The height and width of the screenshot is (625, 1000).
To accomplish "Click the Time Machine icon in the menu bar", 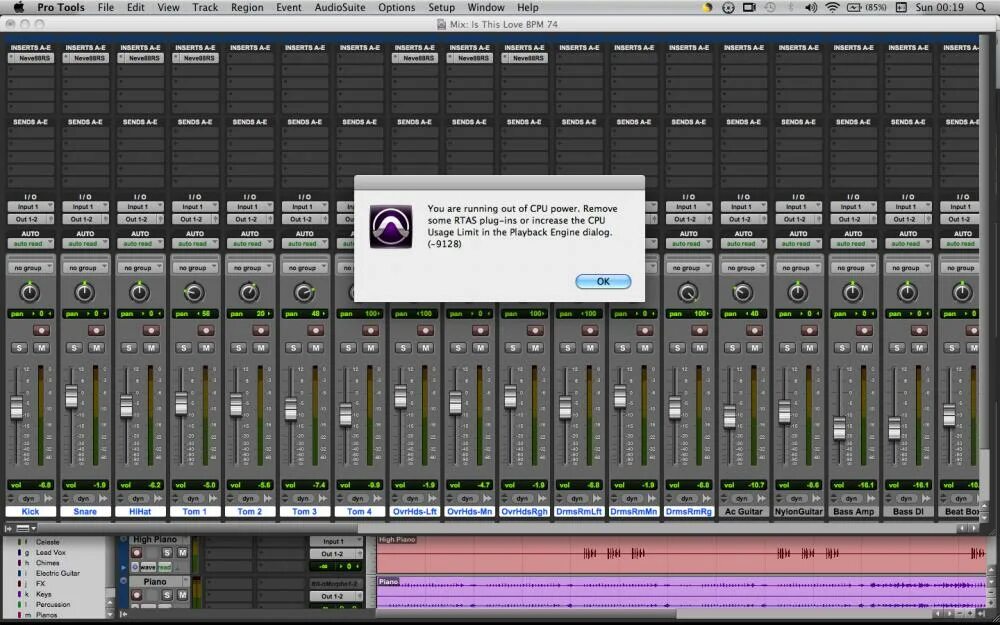I will (770, 8).
